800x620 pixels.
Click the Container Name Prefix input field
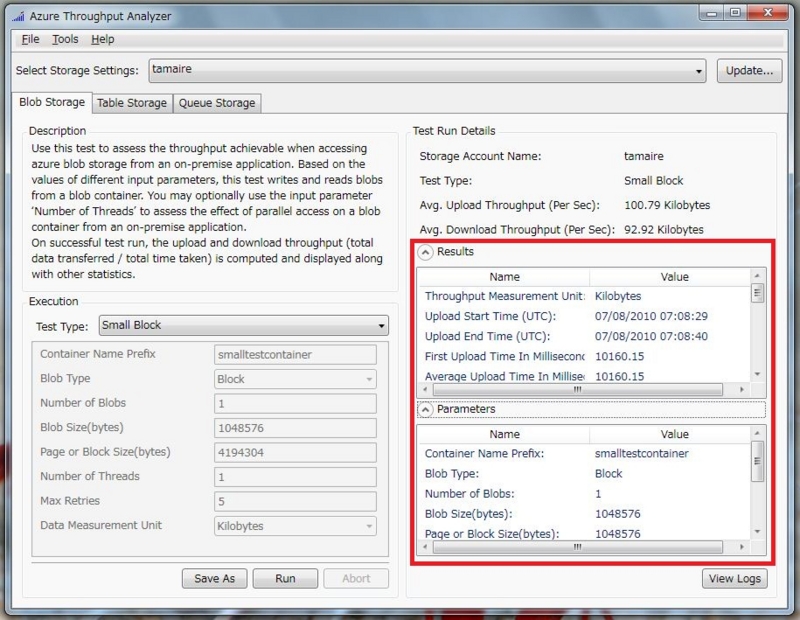[295, 355]
